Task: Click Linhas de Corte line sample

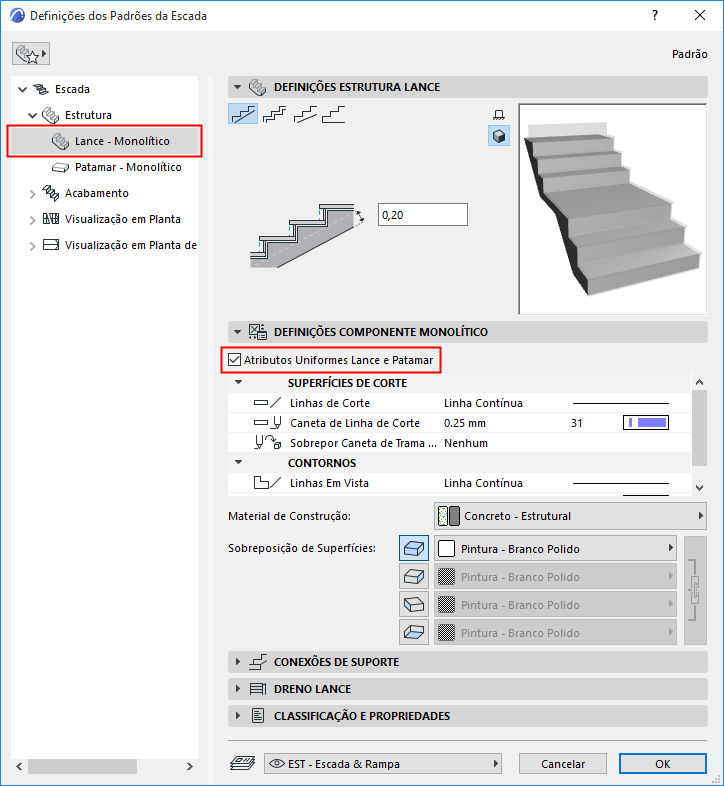Action: [621, 403]
